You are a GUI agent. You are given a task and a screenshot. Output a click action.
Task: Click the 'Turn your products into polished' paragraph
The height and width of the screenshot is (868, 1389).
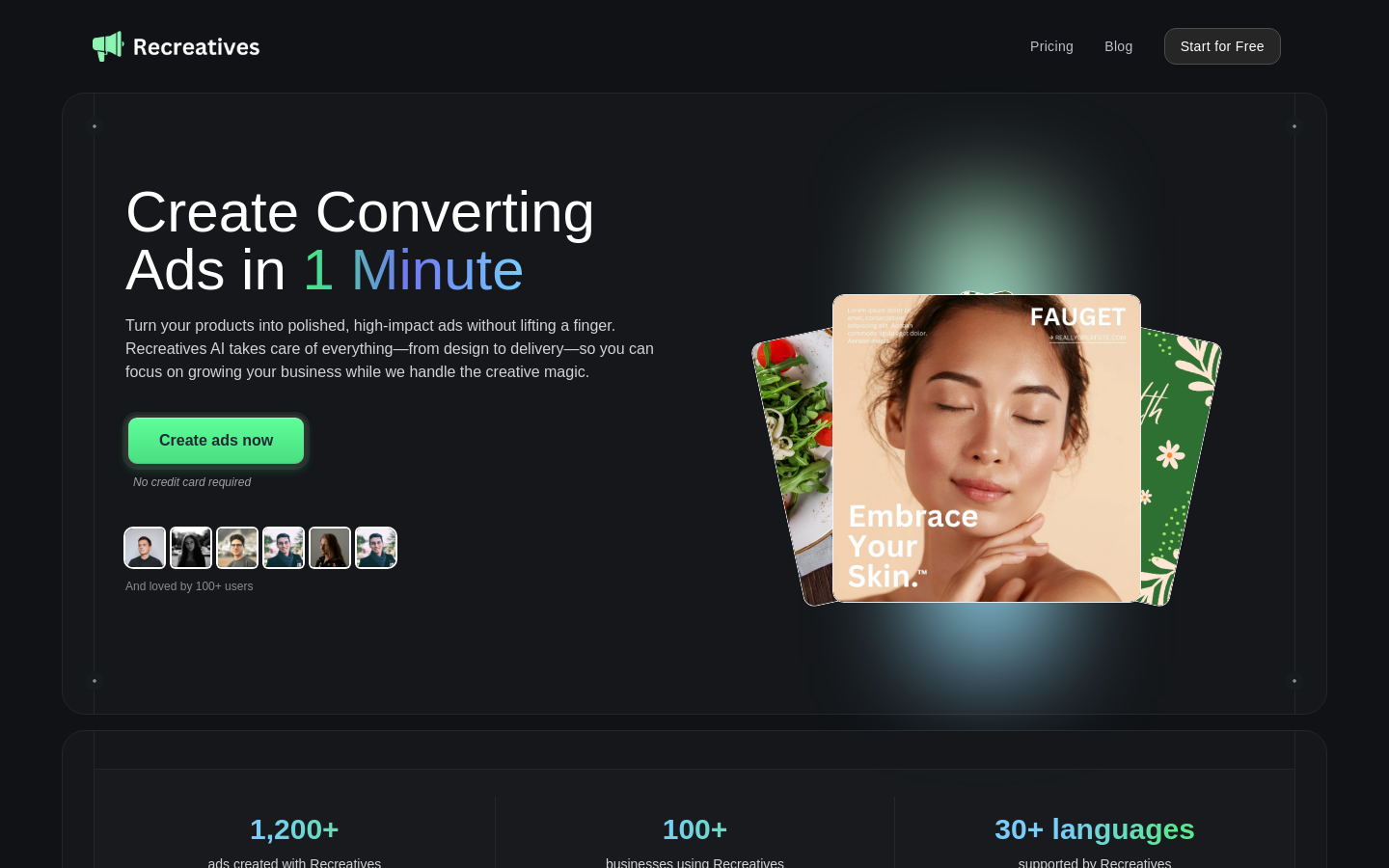point(390,349)
